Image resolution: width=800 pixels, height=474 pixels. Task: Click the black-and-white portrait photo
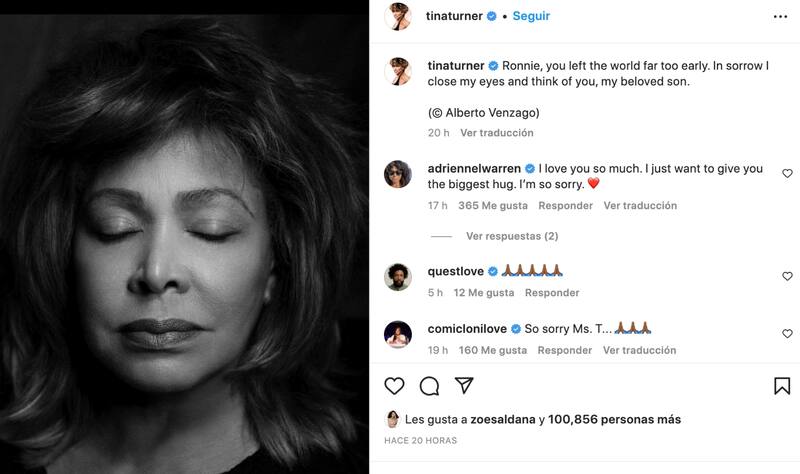[x=184, y=237]
